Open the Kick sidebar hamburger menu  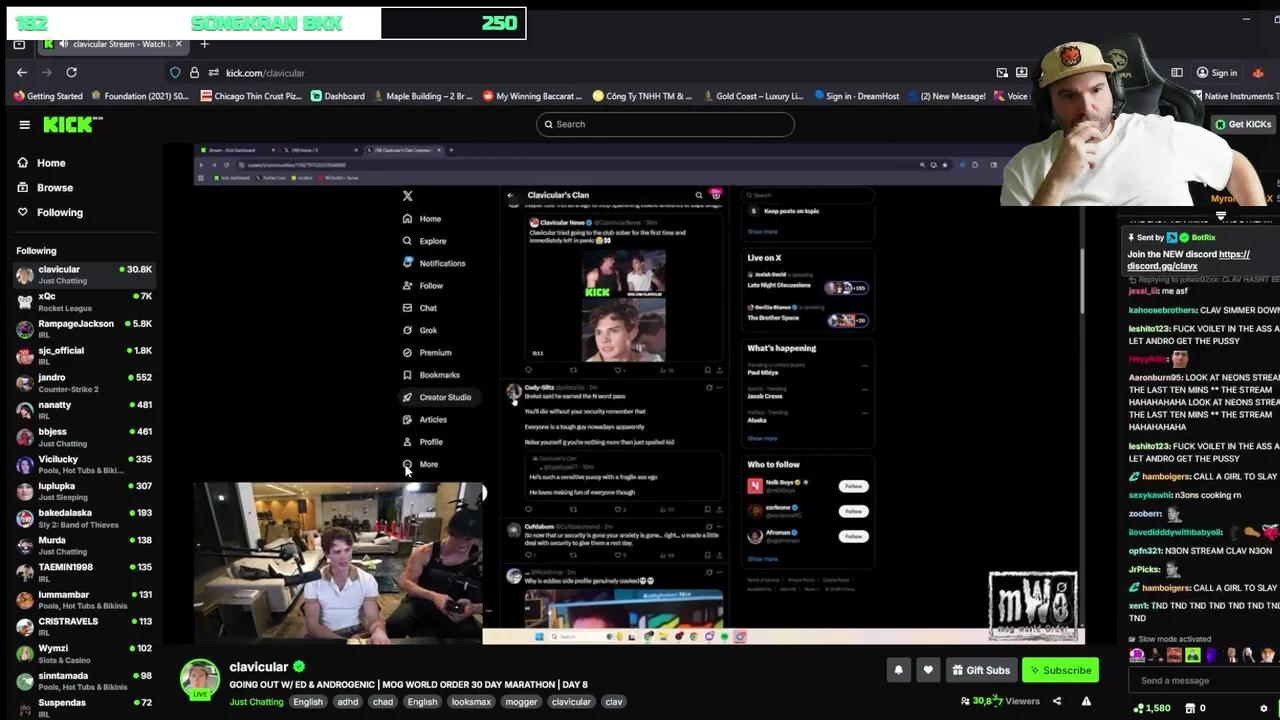[x=24, y=125]
